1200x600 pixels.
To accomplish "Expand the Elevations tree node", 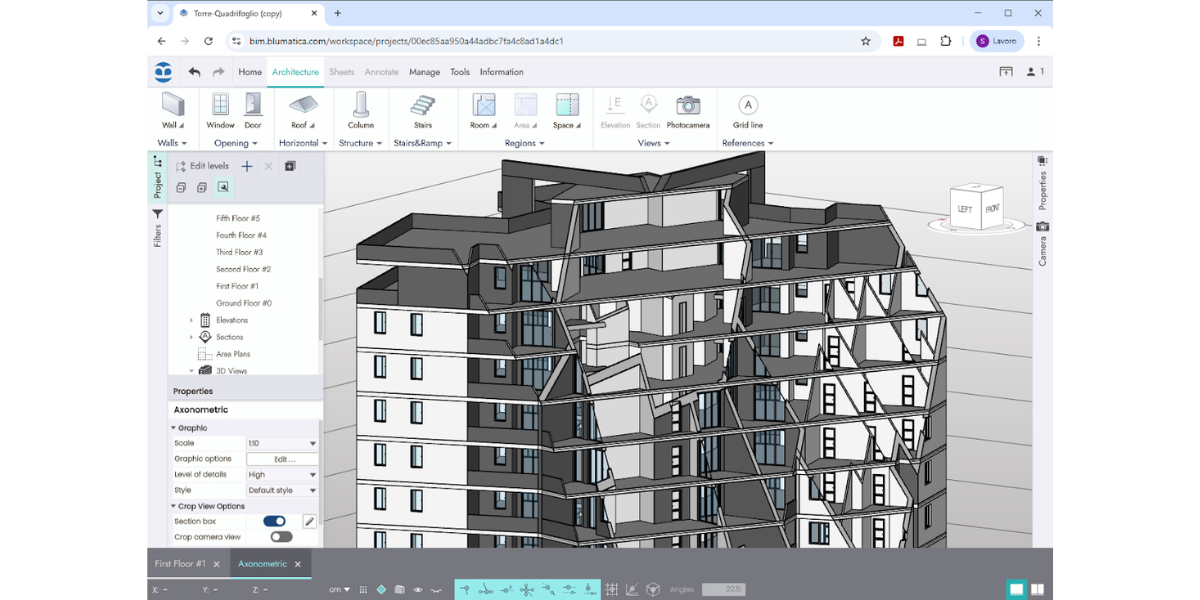I will pyautogui.click(x=191, y=320).
